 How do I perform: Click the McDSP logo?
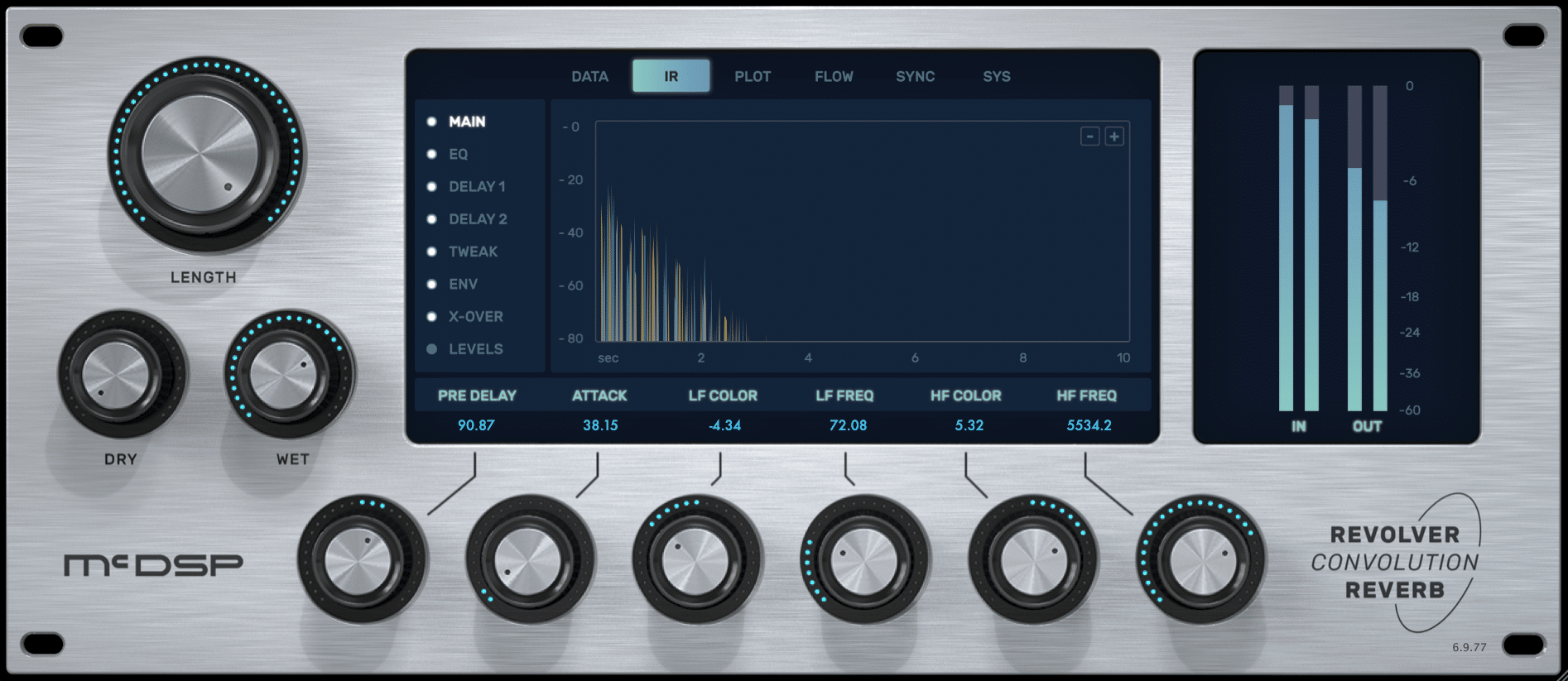pyautogui.click(x=153, y=565)
